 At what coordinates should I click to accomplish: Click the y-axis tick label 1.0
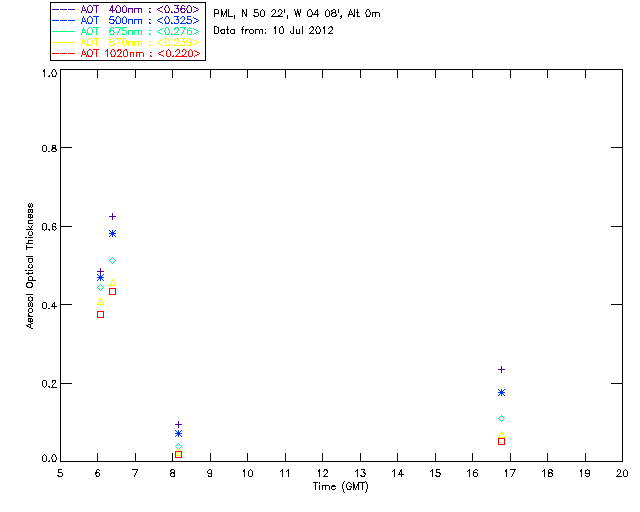(x=49, y=73)
